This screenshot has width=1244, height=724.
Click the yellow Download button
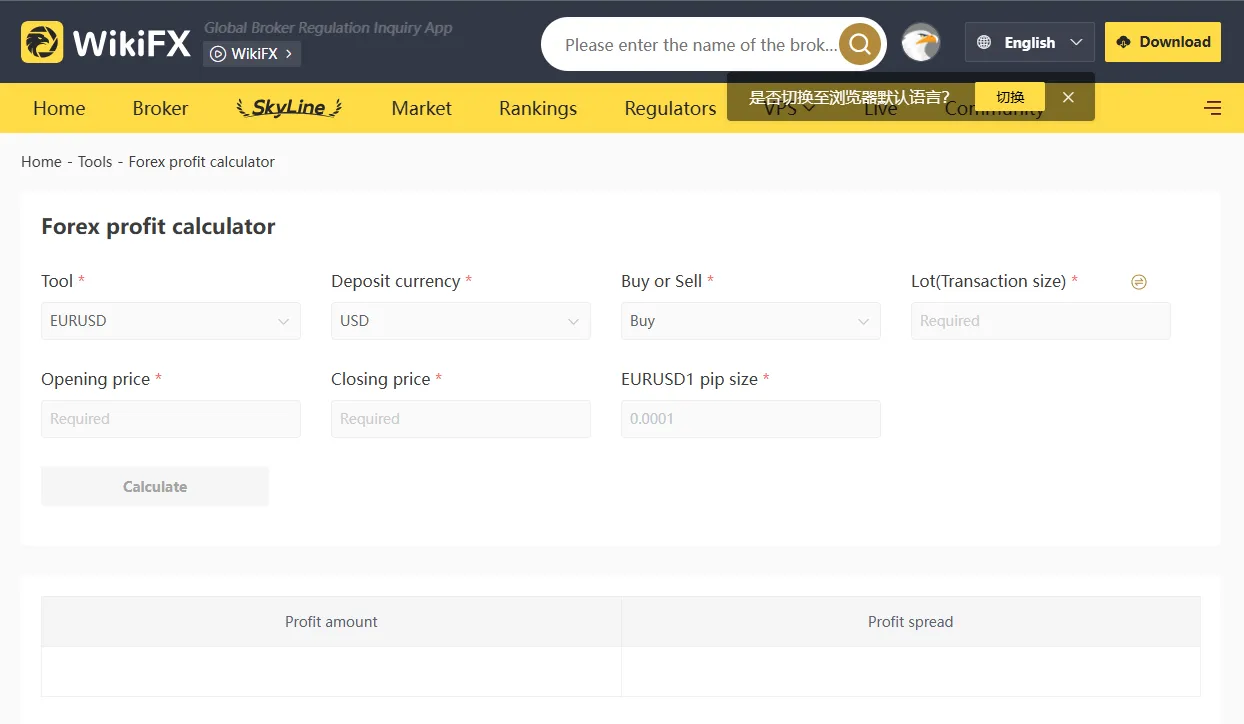pyautogui.click(x=1163, y=42)
